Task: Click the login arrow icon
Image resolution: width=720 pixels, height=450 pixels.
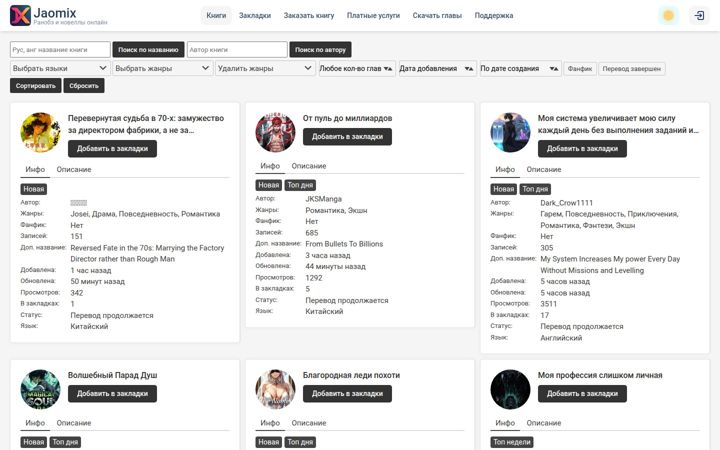Action: pyautogui.click(x=699, y=16)
